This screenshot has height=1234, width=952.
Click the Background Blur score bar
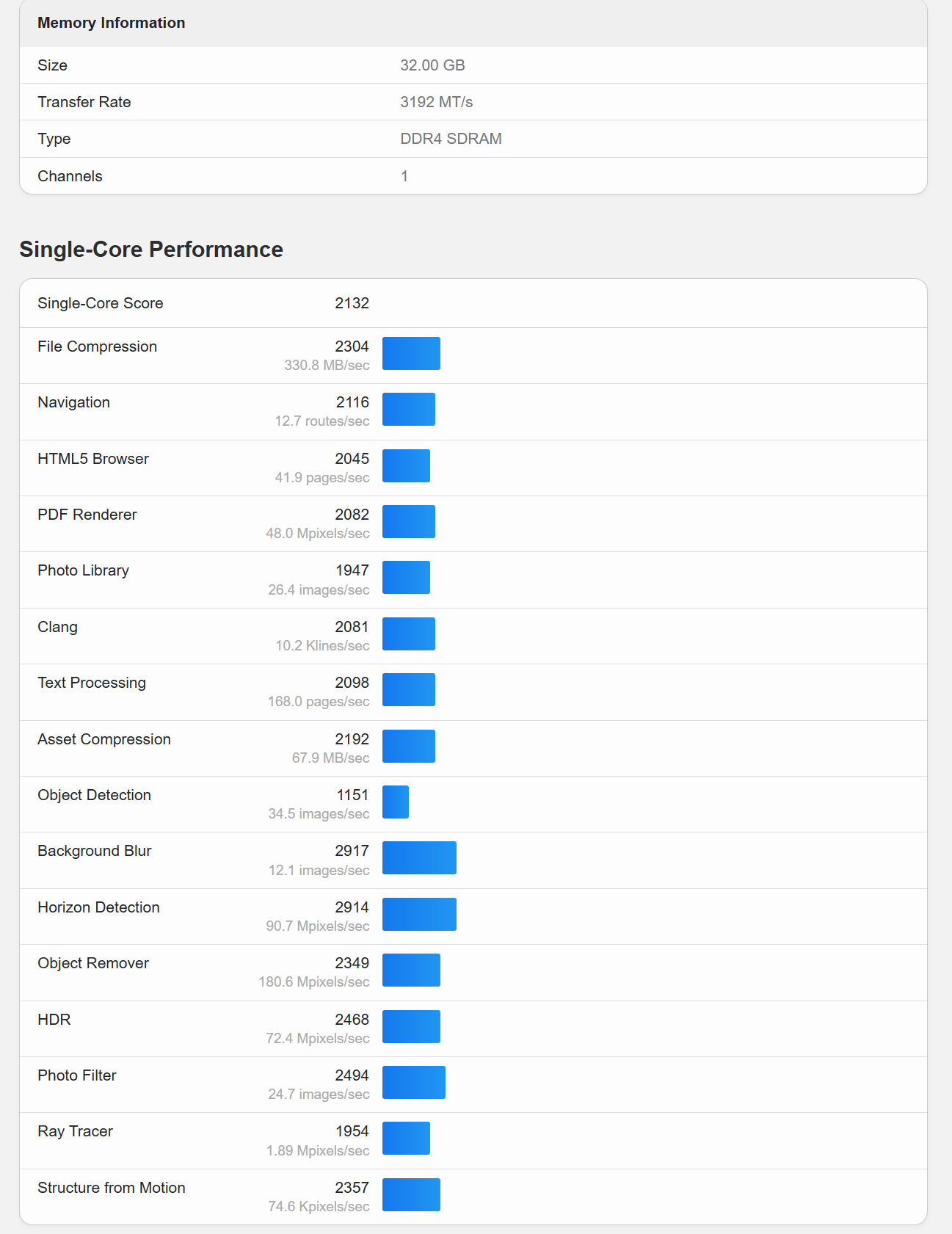point(419,858)
